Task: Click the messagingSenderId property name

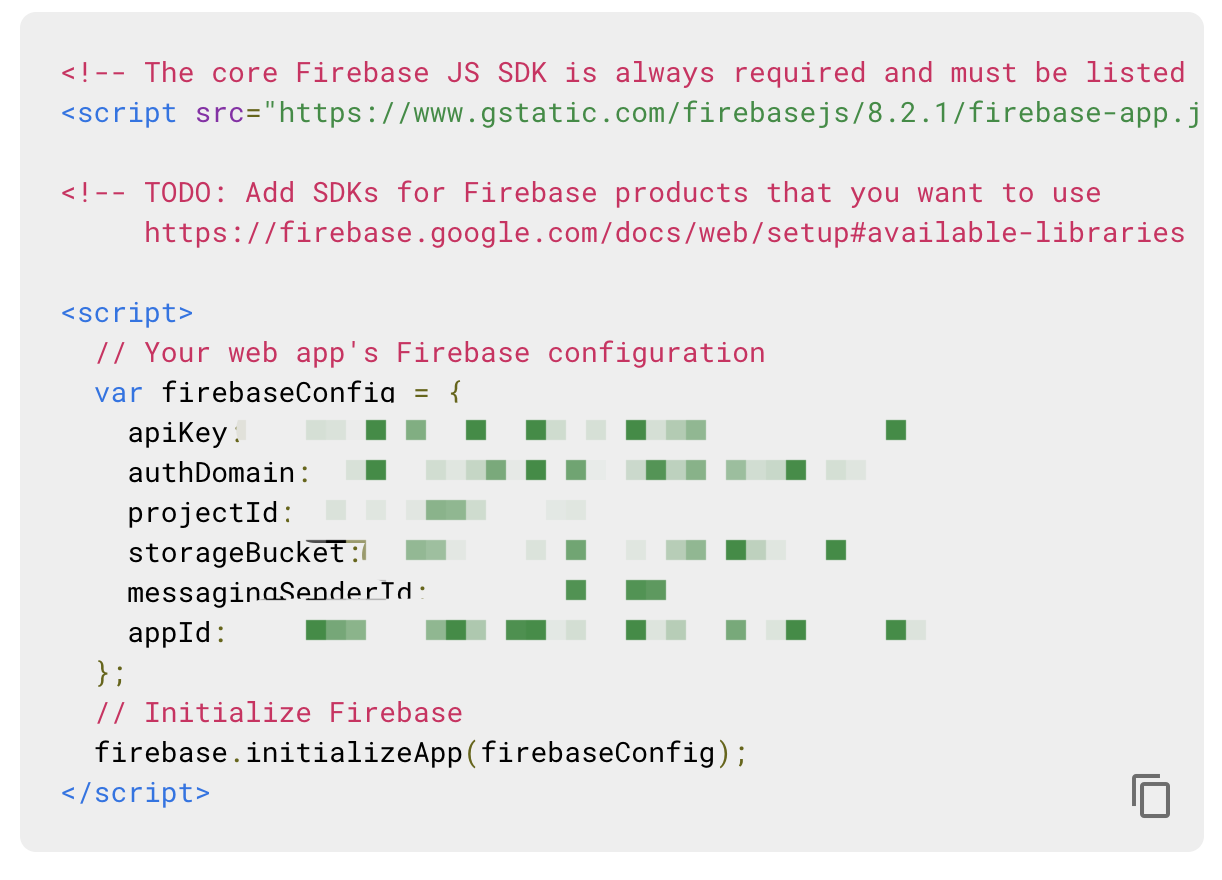Action: (x=270, y=593)
